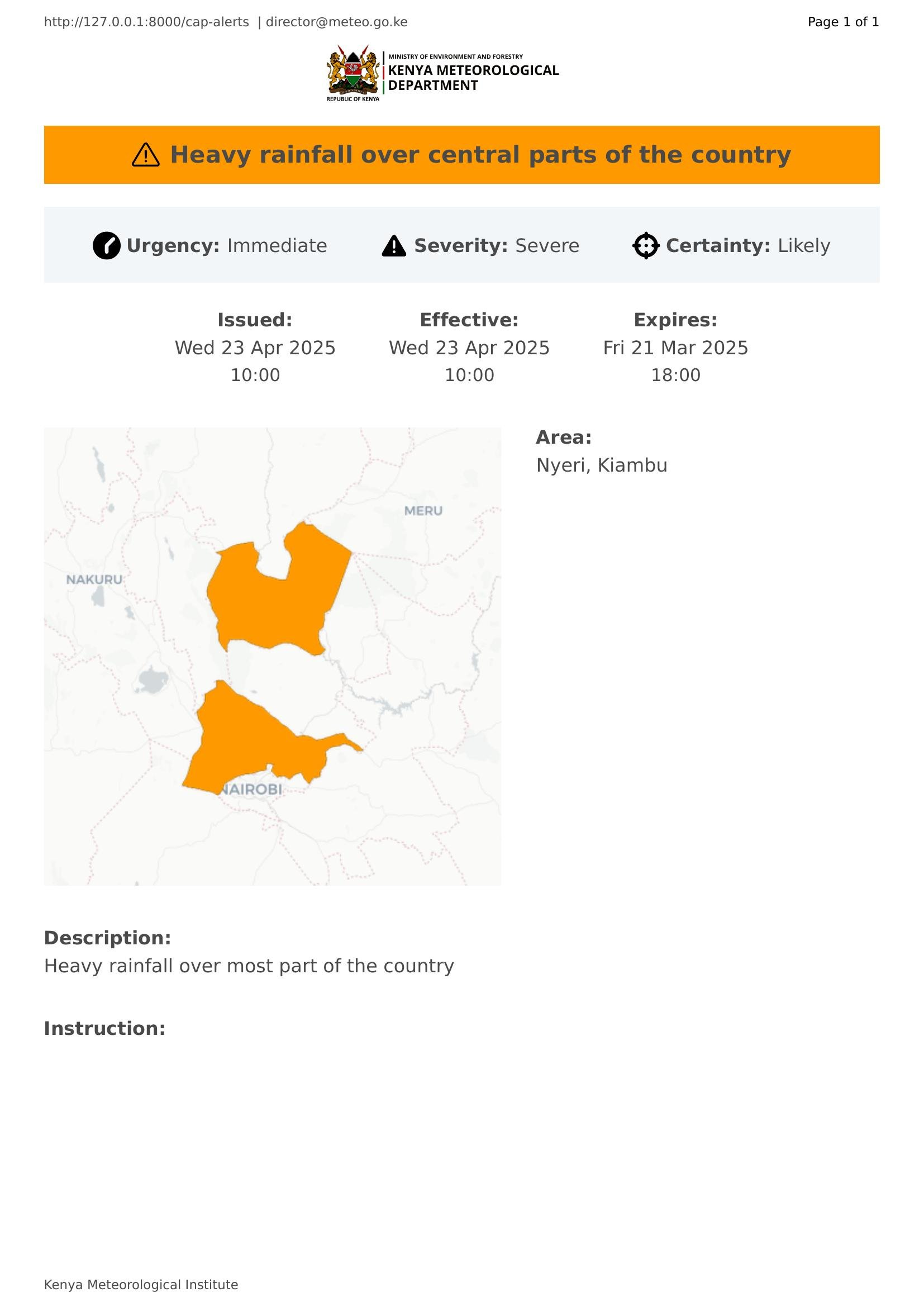Click the warning triangle icon in orange banner
Screen dimensions: 924x1307
(146, 155)
